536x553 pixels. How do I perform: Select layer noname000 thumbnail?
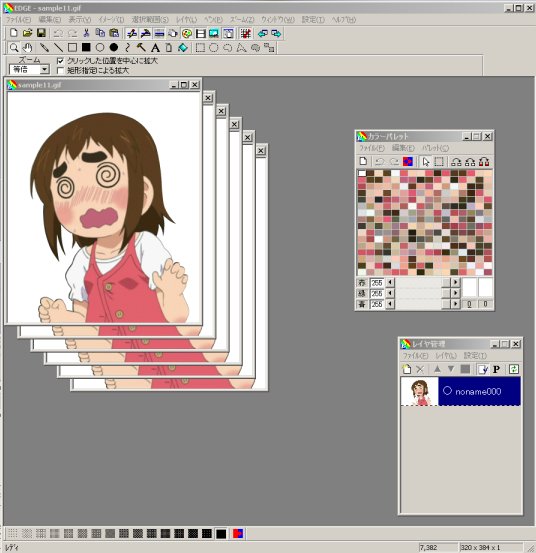click(x=419, y=391)
